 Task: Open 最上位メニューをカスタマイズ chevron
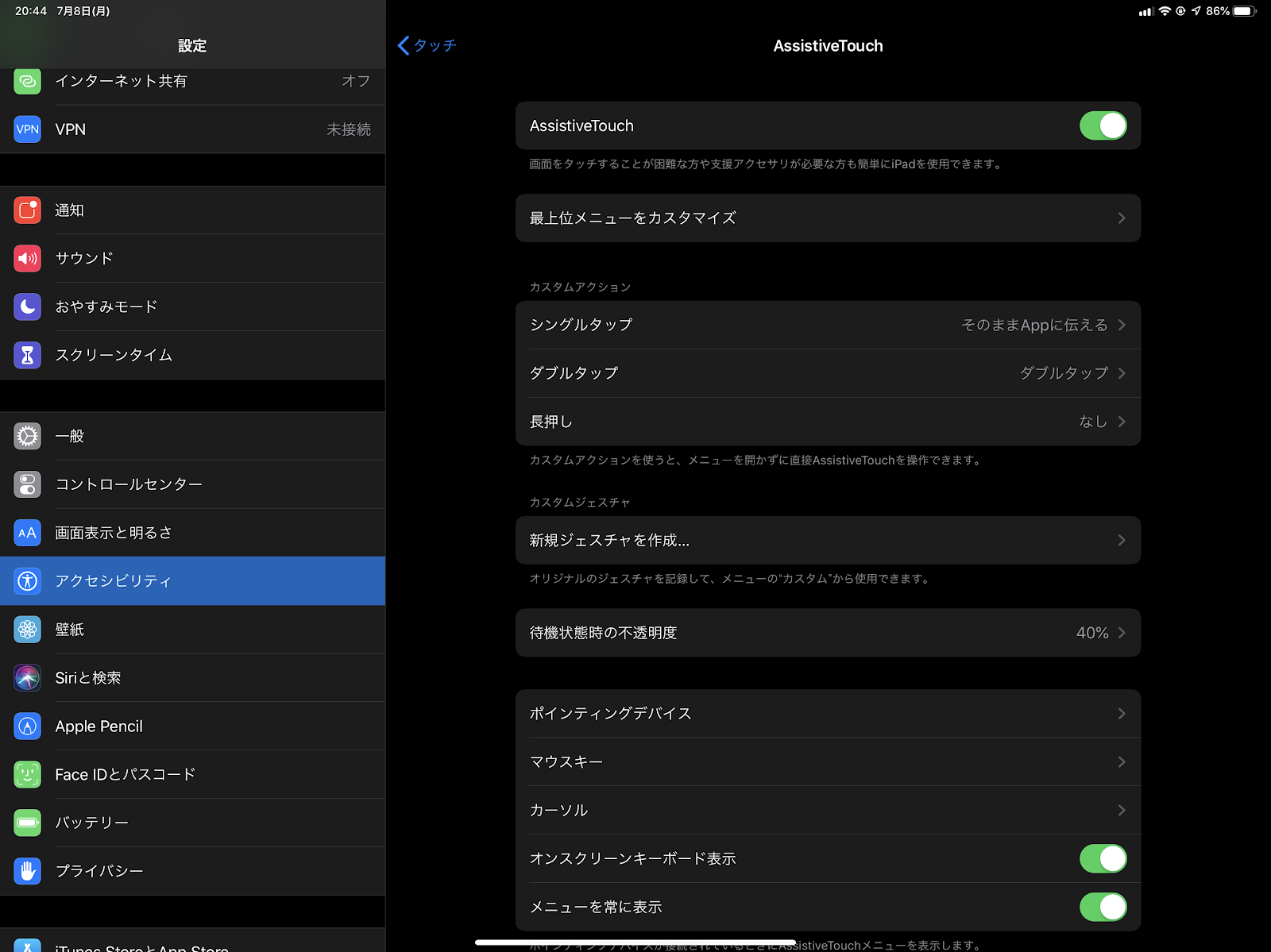[x=1122, y=218]
